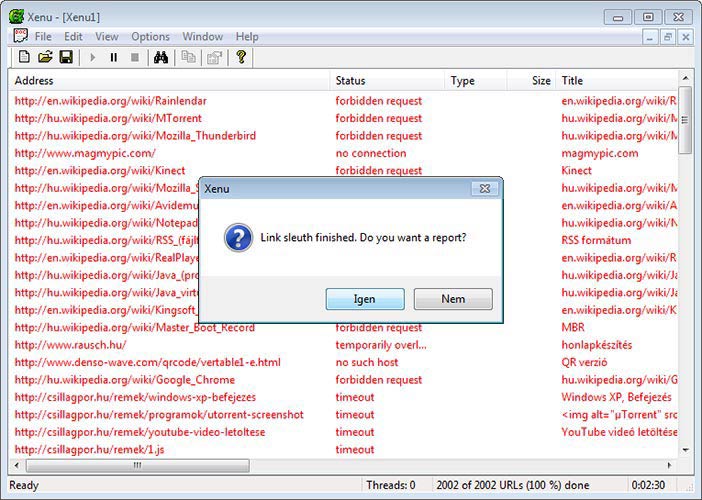Open the File menu
Screen dimensions: 702x500
click(x=43, y=37)
